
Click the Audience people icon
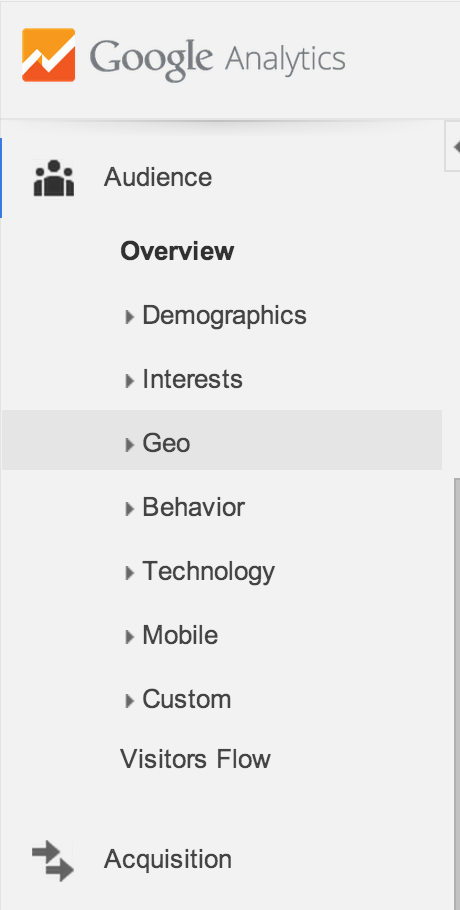pyautogui.click(x=54, y=178)
